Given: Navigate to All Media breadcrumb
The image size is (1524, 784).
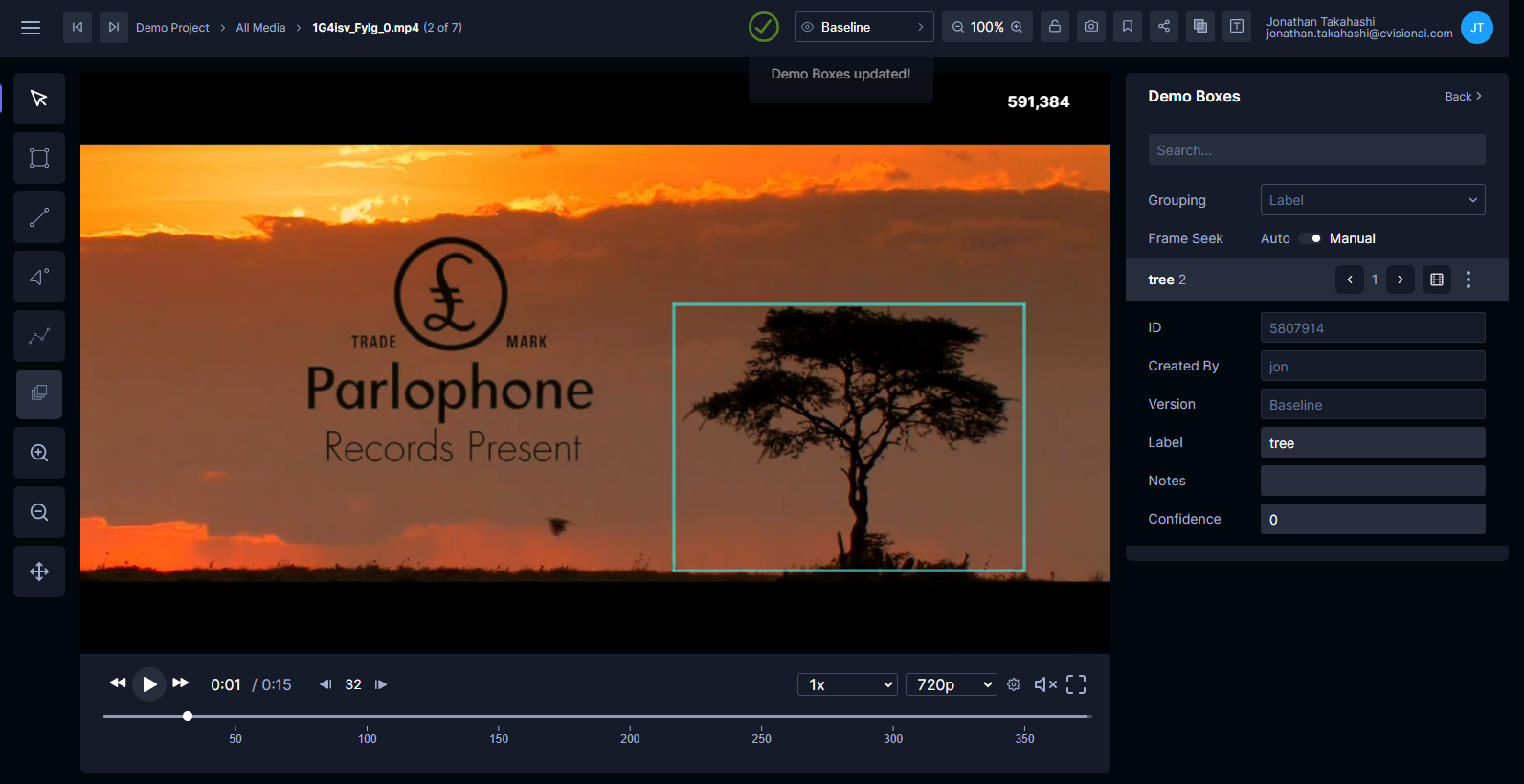Looking at the screenshot, I should [x=260, y=28].
